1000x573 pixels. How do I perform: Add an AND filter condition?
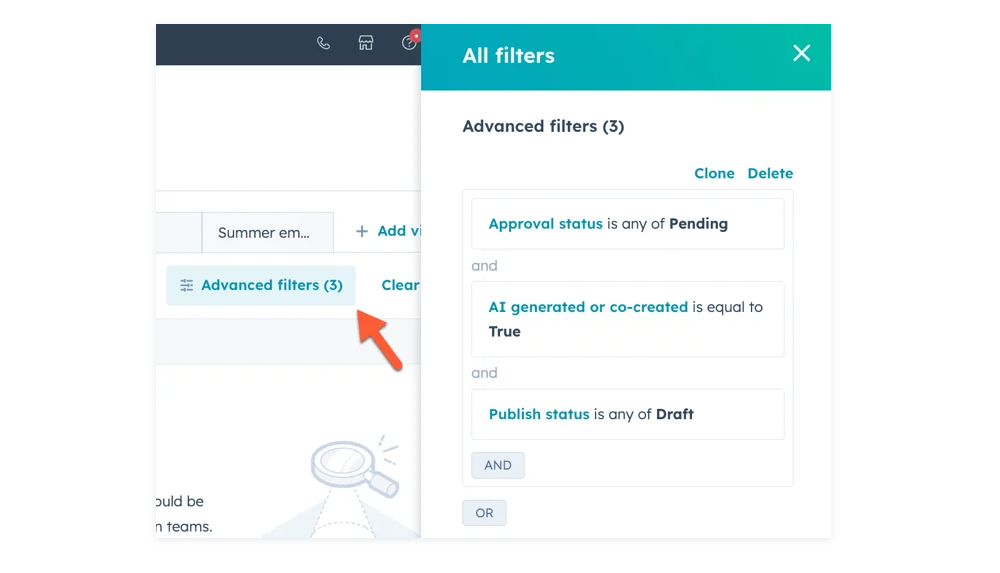[498, 465]
